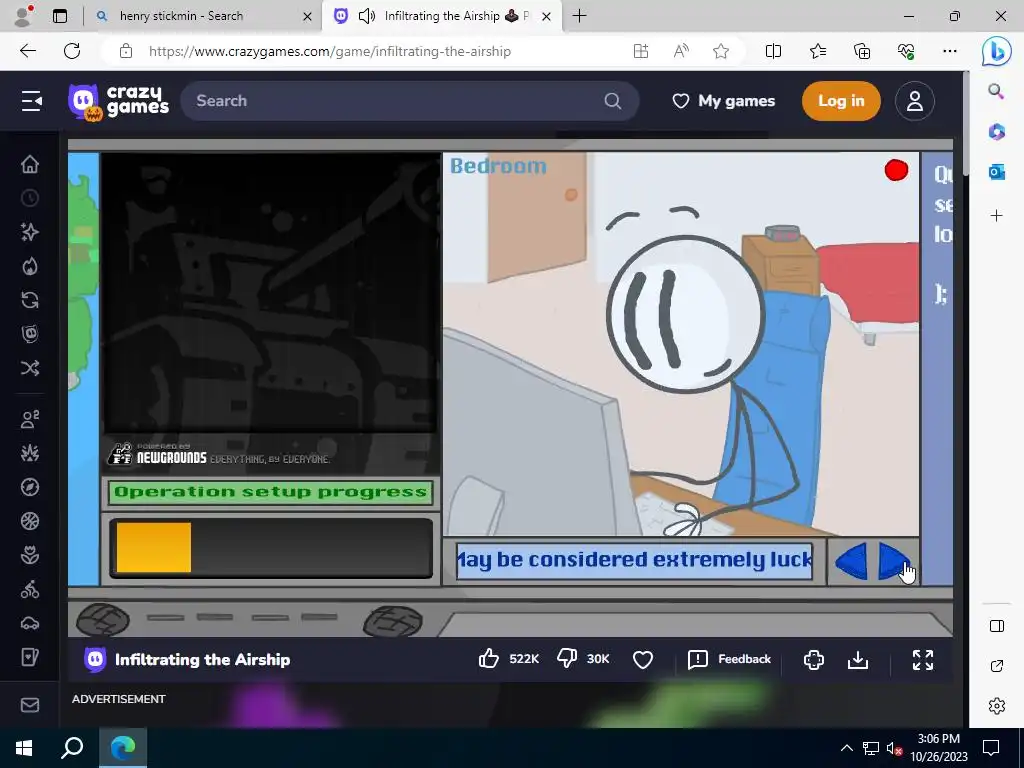1024x768 pixels.
Task: Open the bike category icon
Action: point(29,589)
